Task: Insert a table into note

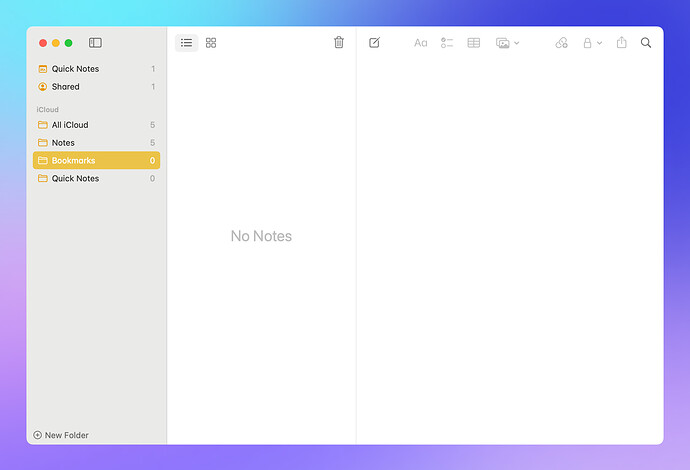Action: click(x=474, y=43)
